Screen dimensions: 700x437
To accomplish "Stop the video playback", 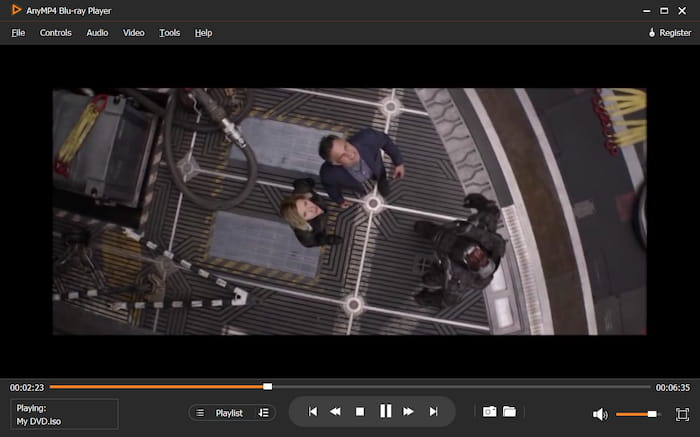I will [x=360, y=412].
